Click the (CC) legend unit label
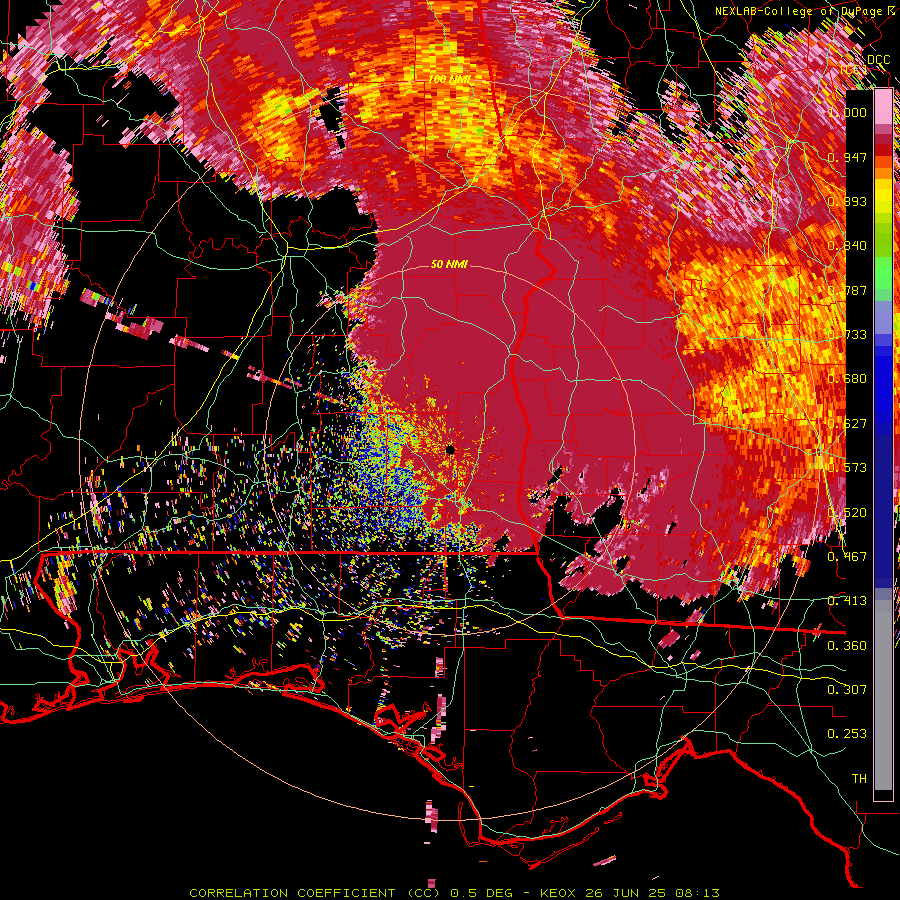Screen dimensions: 900x900 pos(854,69)
